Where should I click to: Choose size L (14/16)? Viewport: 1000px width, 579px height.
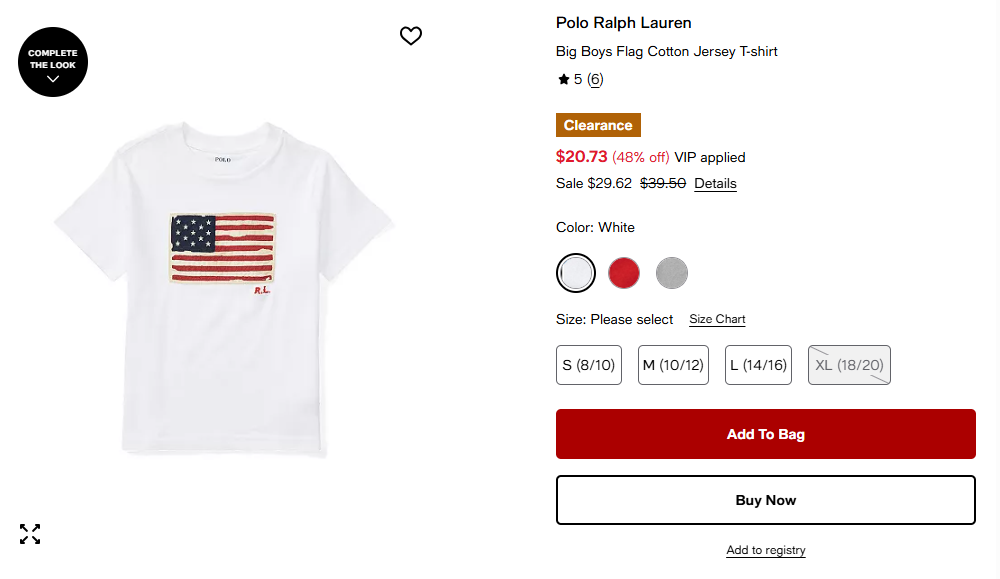pyautogui.click(x=758, y=365)
